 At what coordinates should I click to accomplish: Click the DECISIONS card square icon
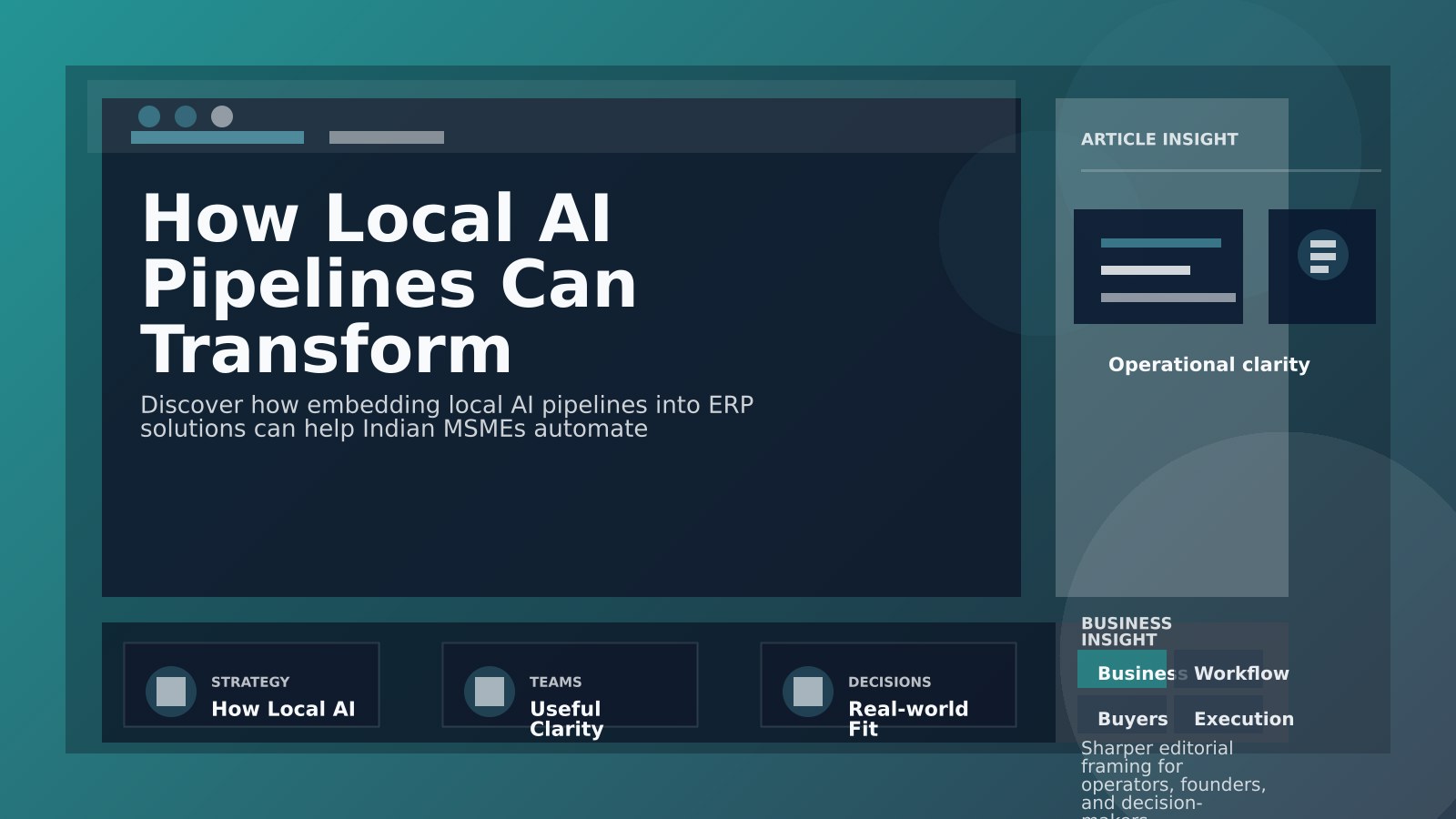(x=808, y=692)
